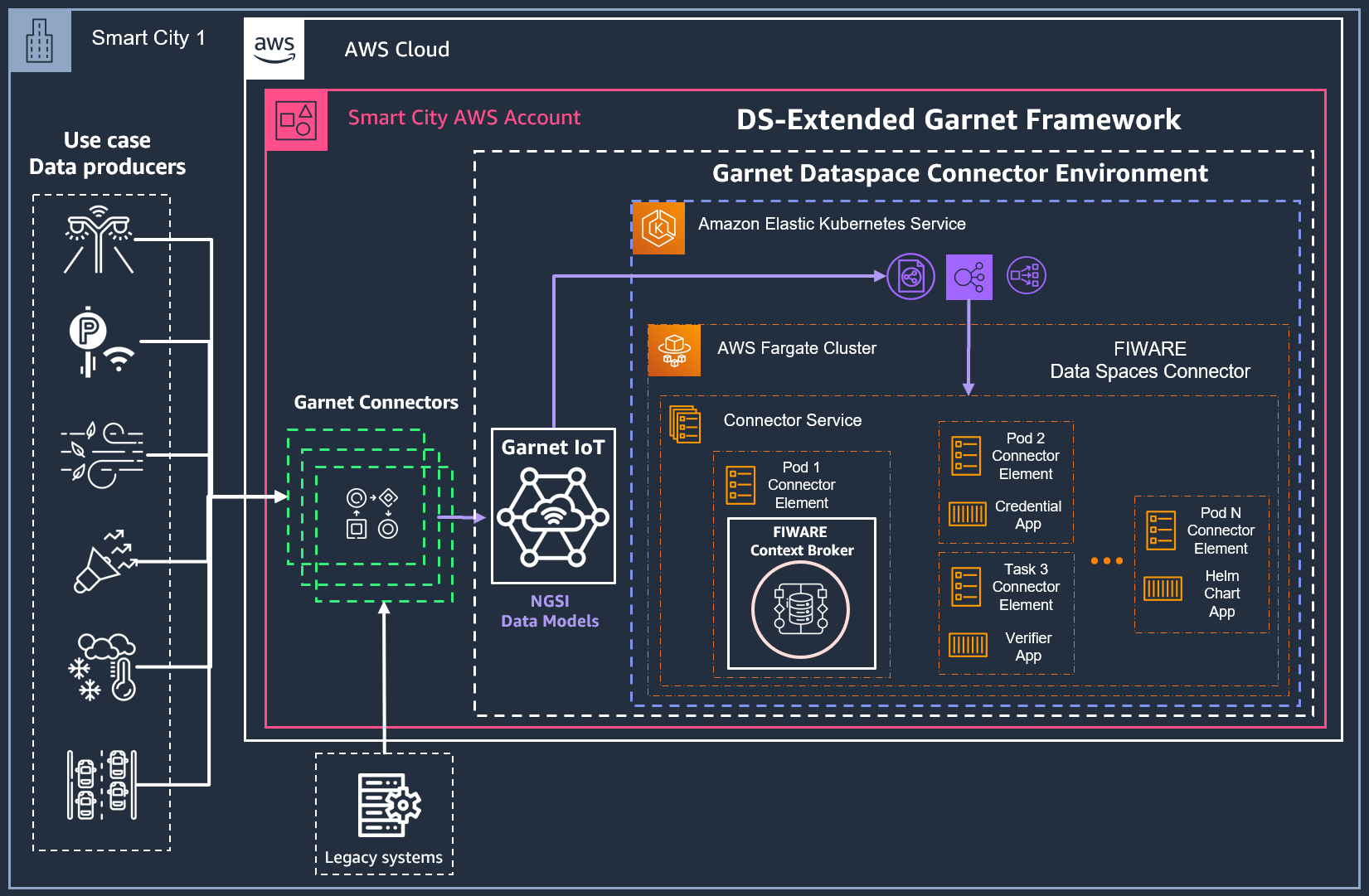The height and width of the screenshot is (896, 1369).
Task: Select the Pod N Connector Element icon
Action: tap(1161, 530)
